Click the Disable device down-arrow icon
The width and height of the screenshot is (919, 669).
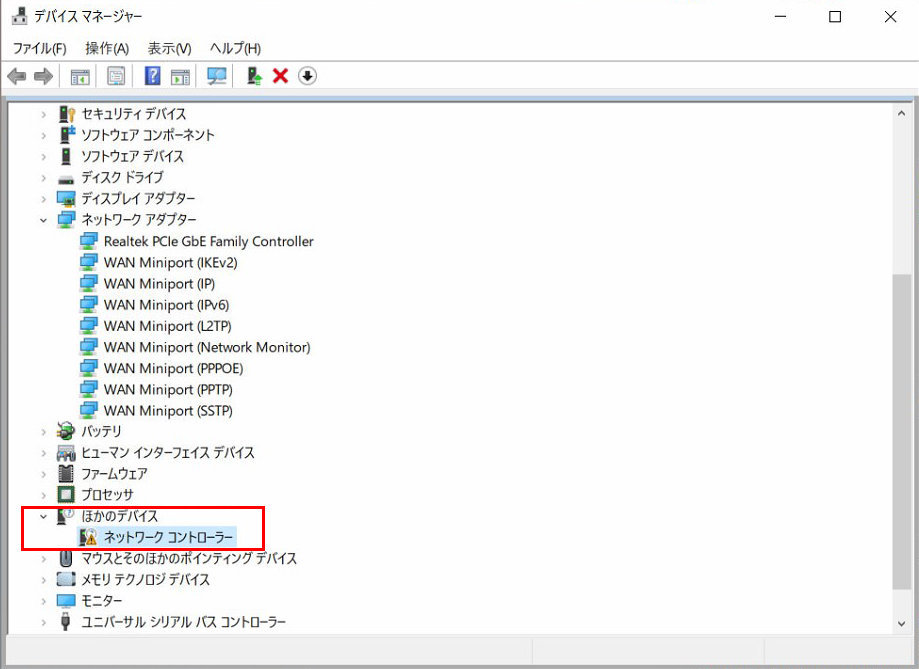tap(307, 76)
